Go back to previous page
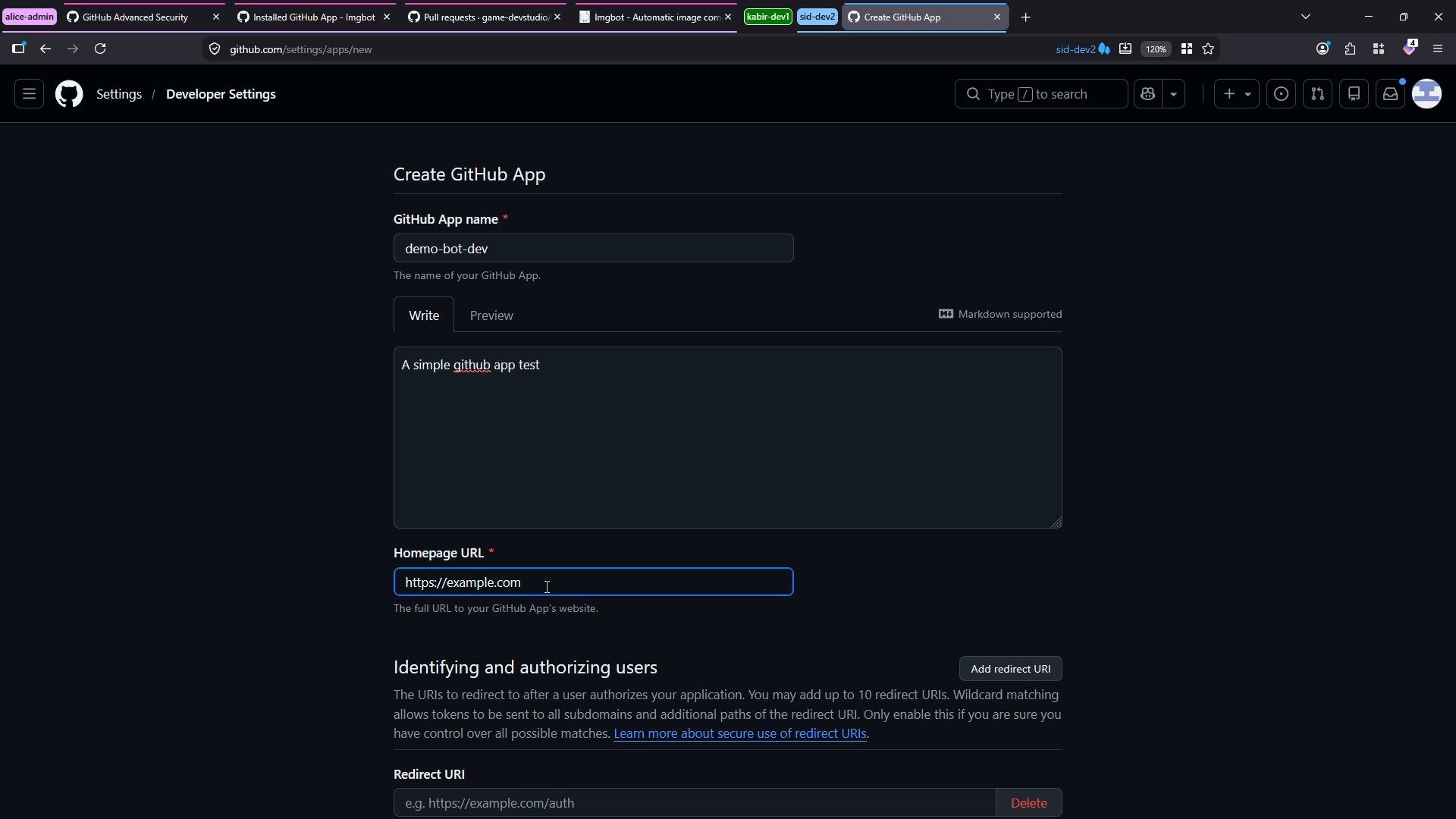This screenshot has width=1456, height=819. click(45, 49)
